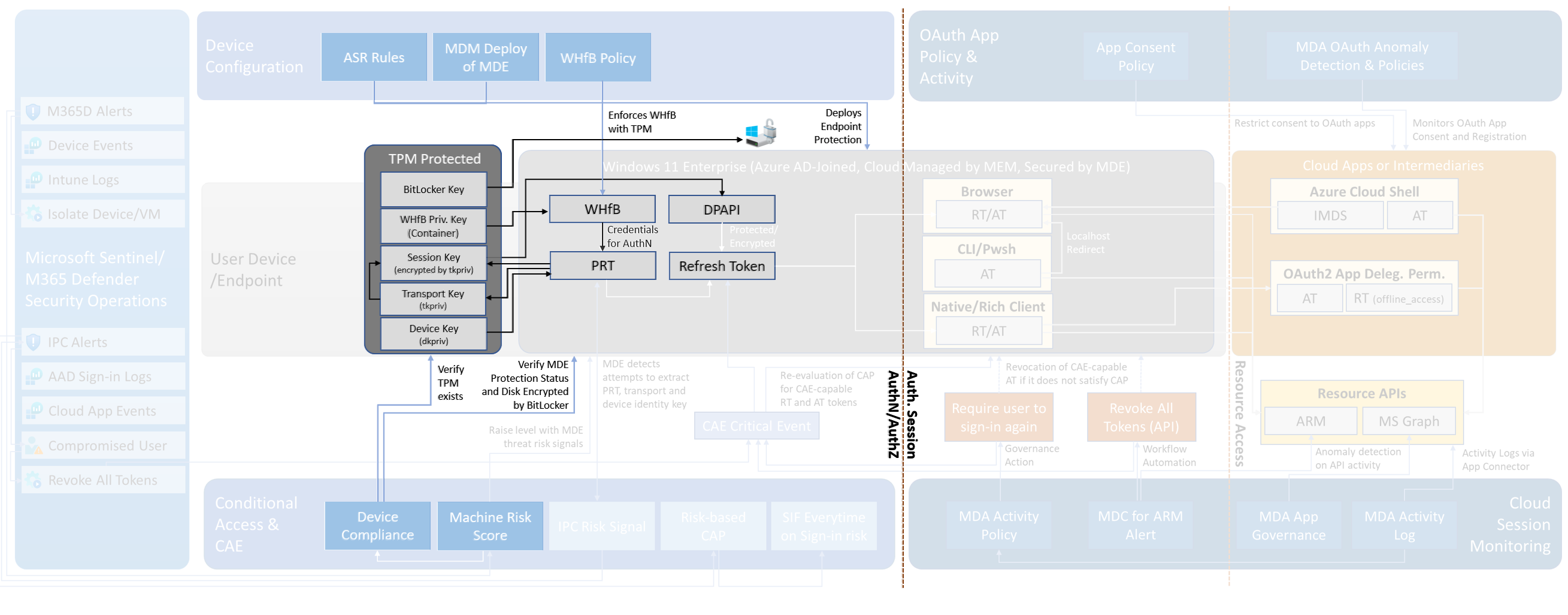This screenshot has width=1568, height=615.
Task: Select the Machine Risk Score box
Action: pyautogui.click(x=490, y=526)
